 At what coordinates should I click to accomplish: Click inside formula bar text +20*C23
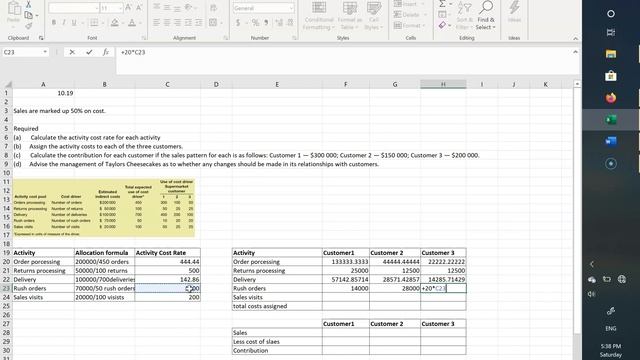(x=133, y=52)
